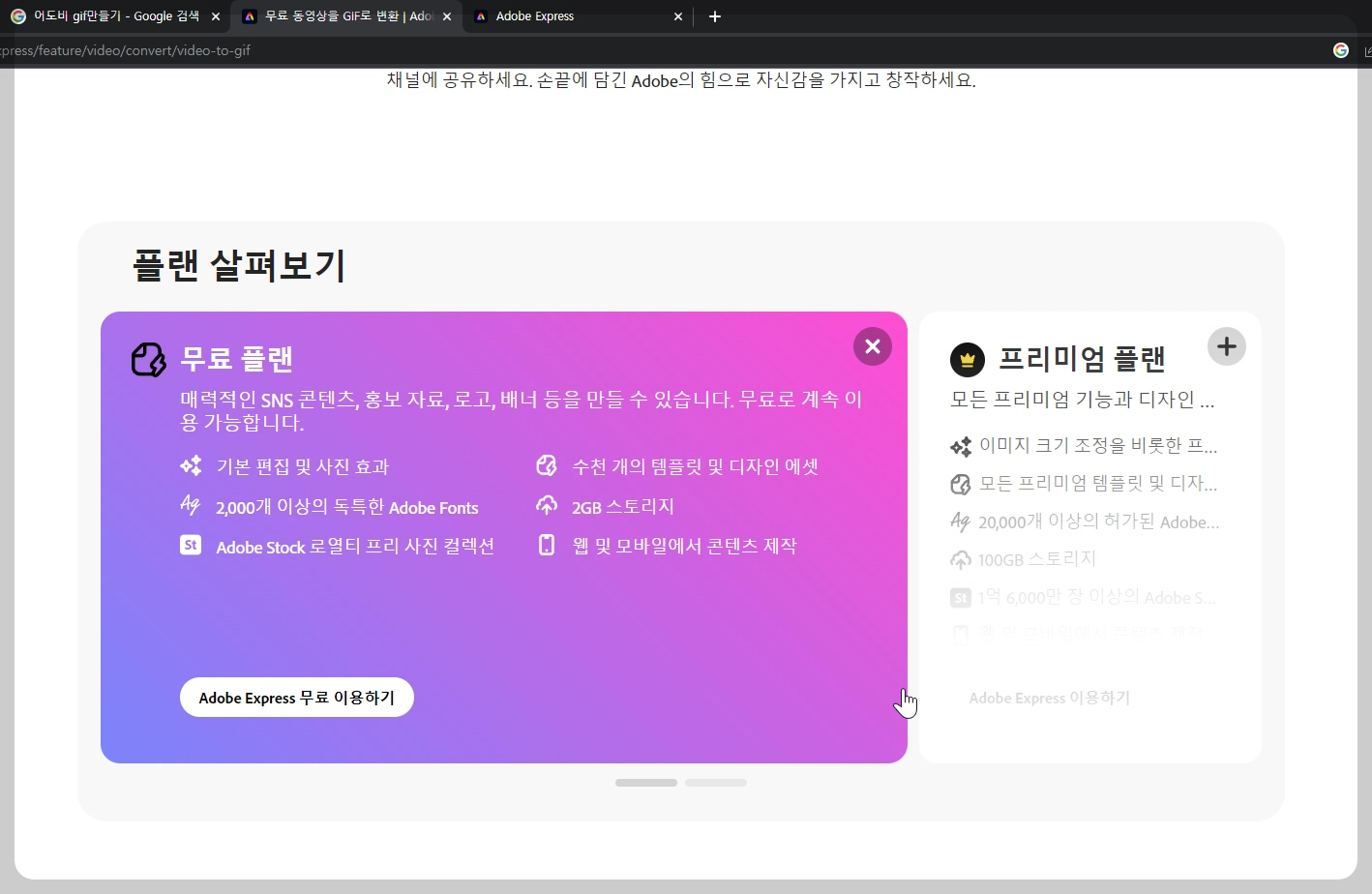Click Adobe Stock 로열티 프리 사진 컬렉션 text
Viewport: 1372px width, 894px height.
[x=355, y=547]
